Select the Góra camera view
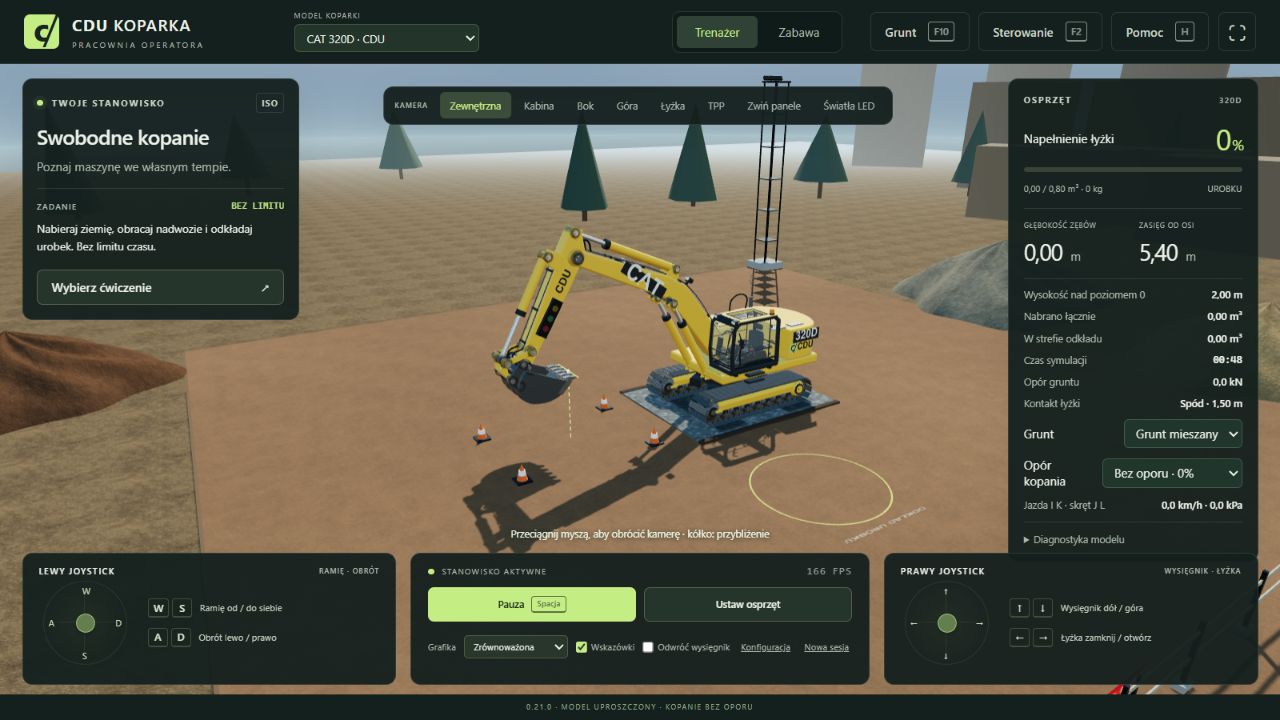 tap(627, 106)
